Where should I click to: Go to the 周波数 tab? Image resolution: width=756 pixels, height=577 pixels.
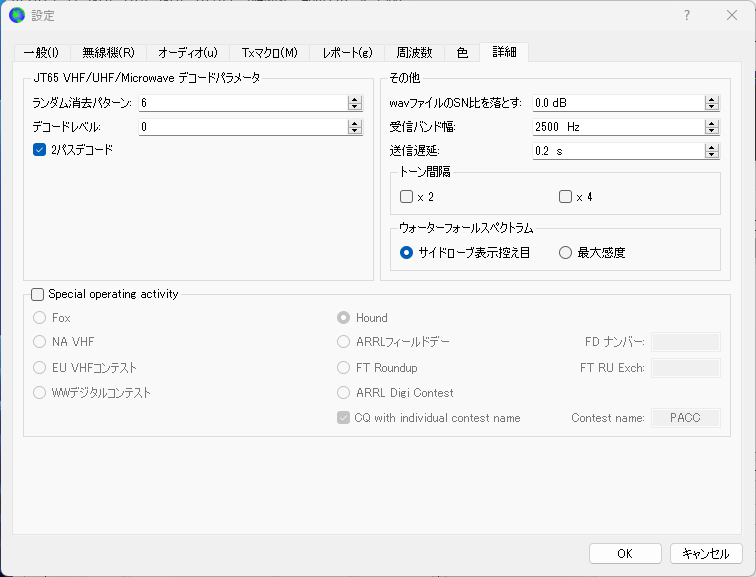pos(414,52)
